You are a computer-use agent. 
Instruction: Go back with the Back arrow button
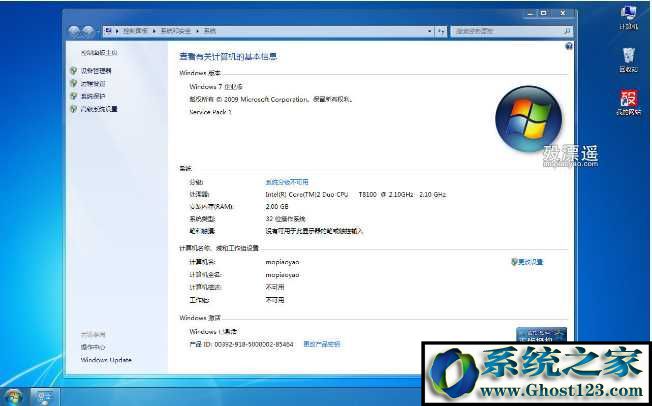click(74, 31)
